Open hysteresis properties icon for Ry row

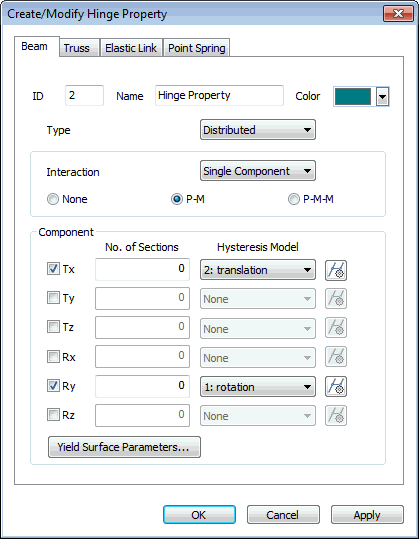[336, 387]
